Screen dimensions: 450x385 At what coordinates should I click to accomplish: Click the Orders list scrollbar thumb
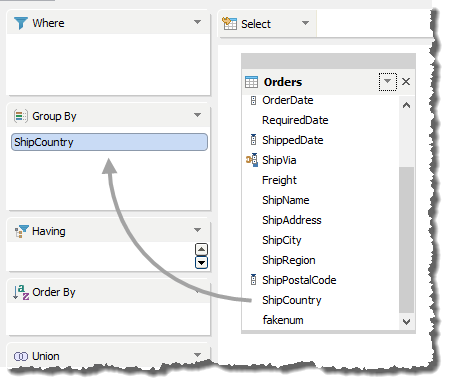[406, 240]
